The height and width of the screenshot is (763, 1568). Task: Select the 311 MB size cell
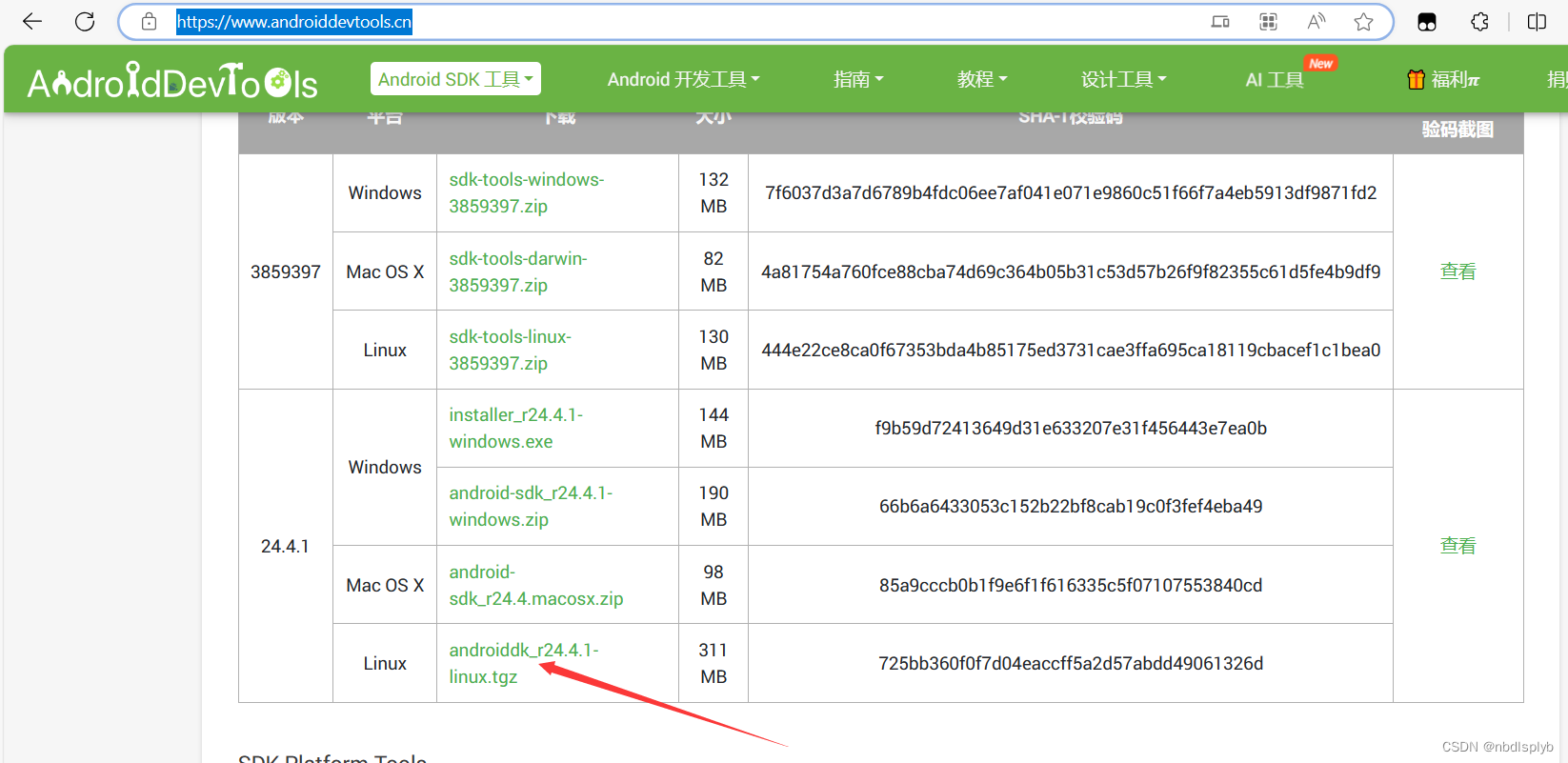714,663
